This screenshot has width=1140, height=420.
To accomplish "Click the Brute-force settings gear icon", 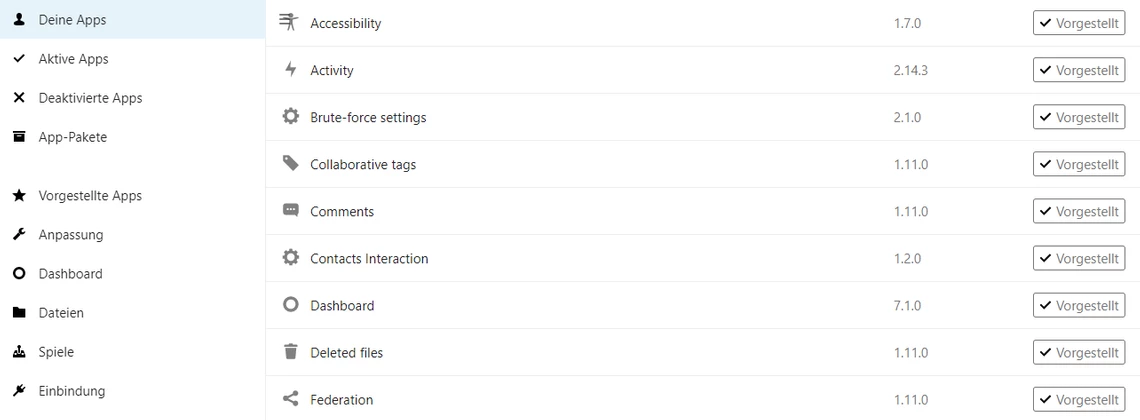I will pos(291,117).
